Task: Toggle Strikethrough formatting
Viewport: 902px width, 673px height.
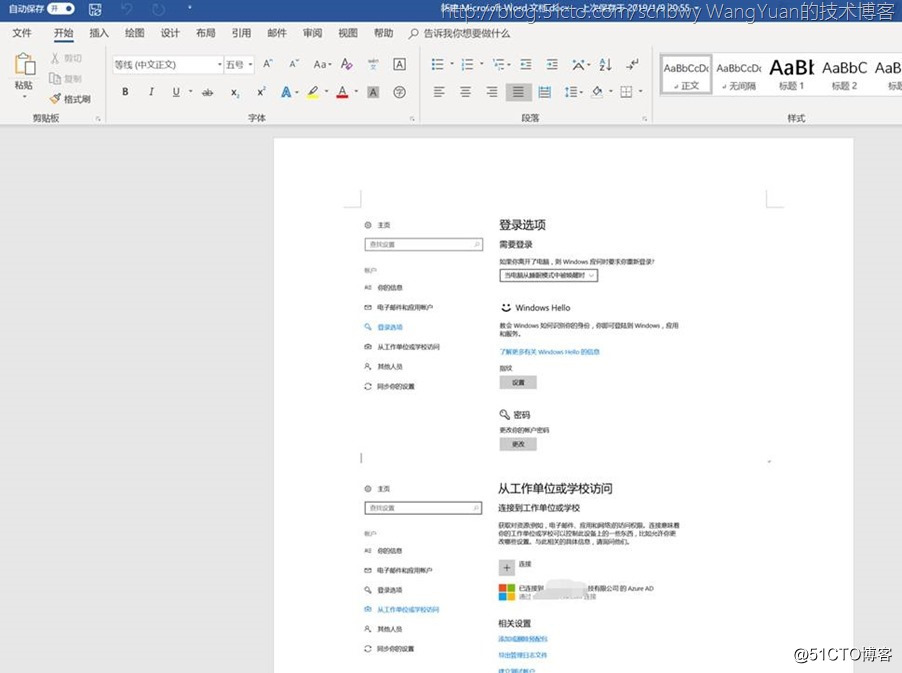Action: pyautogui.click(x=208, y=92)
